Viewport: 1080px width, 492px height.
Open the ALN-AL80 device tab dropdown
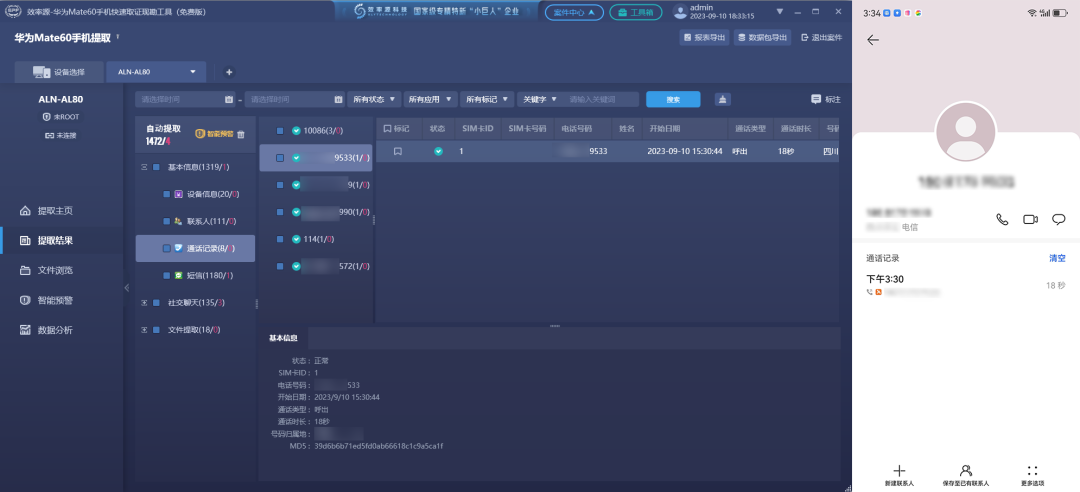[x=193, y=72]
